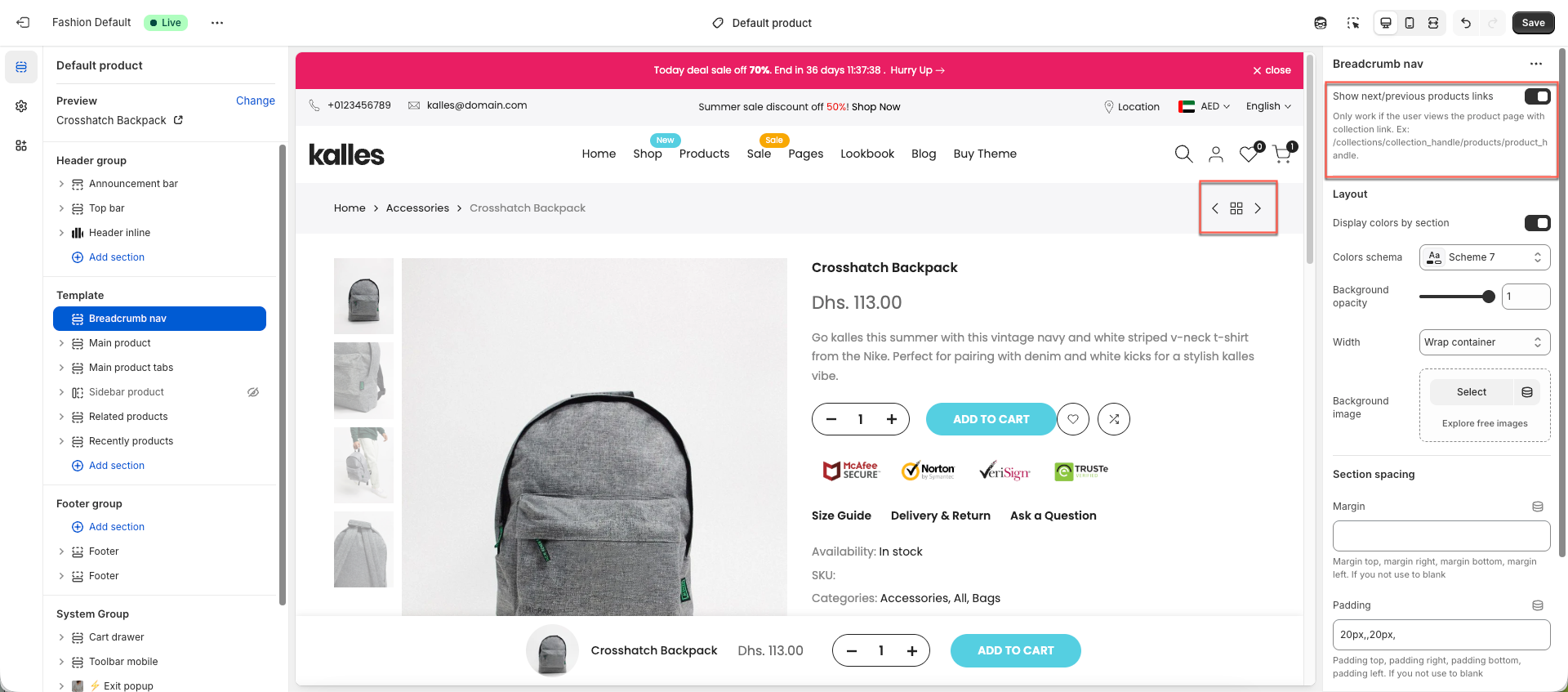Open the app embeds sidebar icon

point(21,145)
